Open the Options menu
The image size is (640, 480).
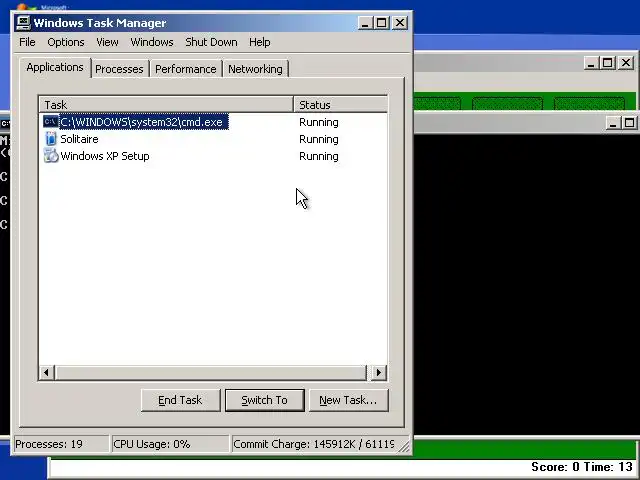[x=66, y=42]
